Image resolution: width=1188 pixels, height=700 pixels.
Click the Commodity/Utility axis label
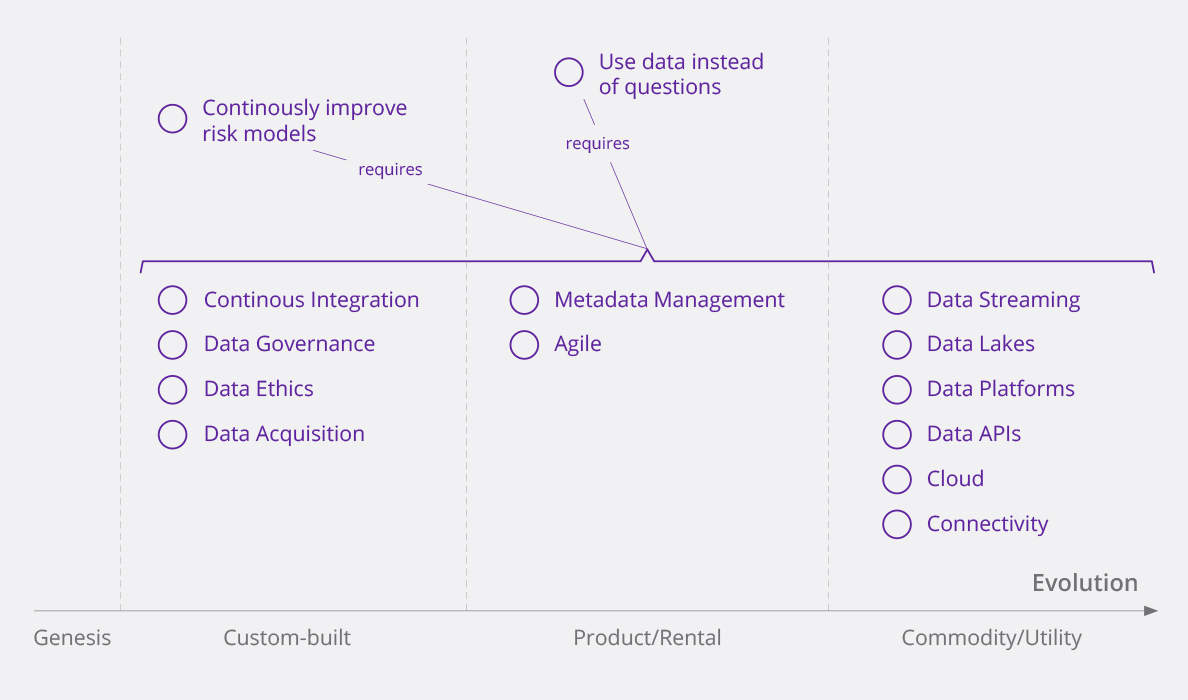[991, 638]
